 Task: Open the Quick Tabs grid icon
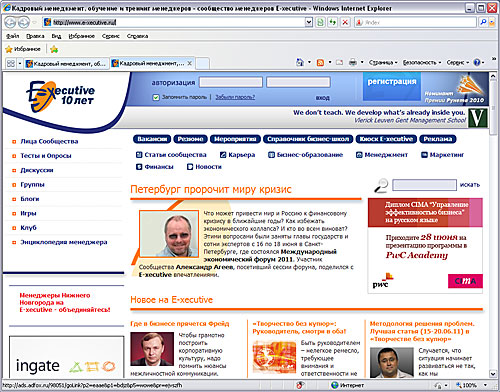pyautogui.click(x=11, y=63)
